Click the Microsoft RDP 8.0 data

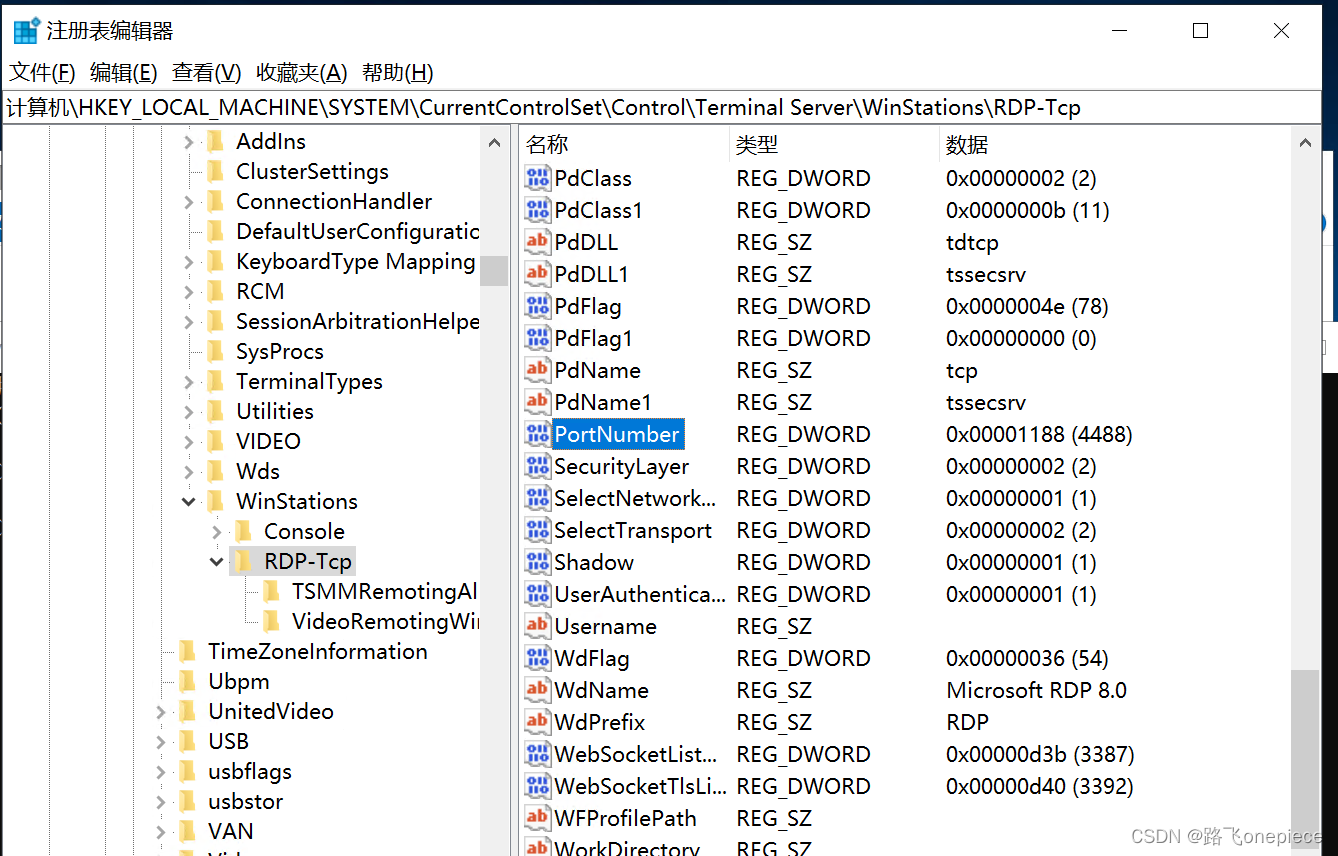point(1036,691)
